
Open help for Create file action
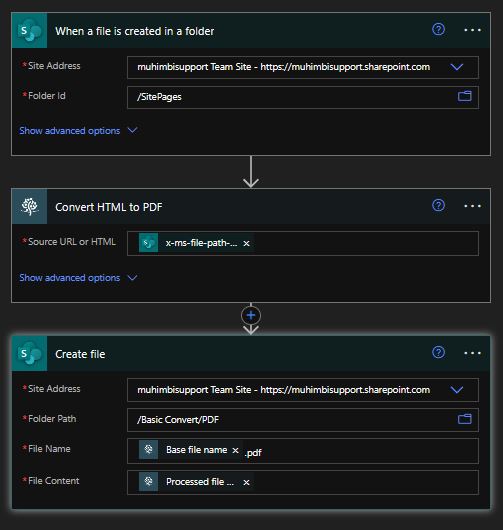[x=438, y=353]
